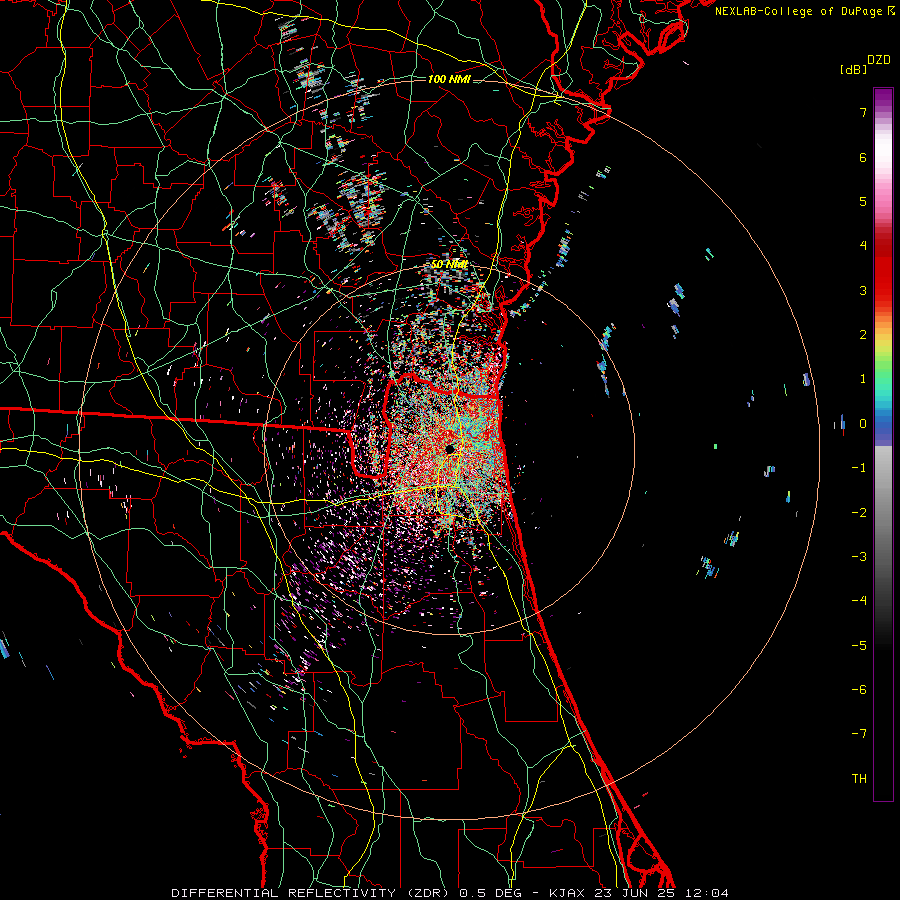Click the -4 value on the color scale

coord(859,601)
